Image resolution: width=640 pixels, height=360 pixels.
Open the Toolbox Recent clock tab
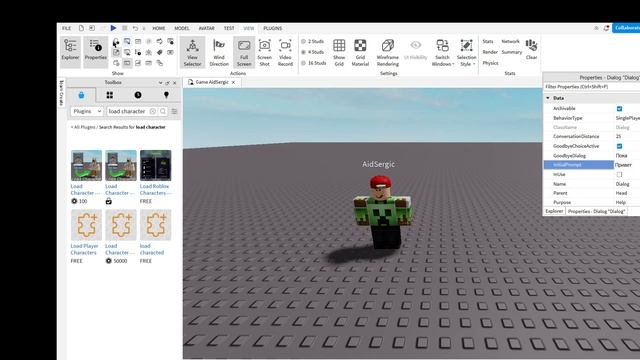(x=138, y=95)
